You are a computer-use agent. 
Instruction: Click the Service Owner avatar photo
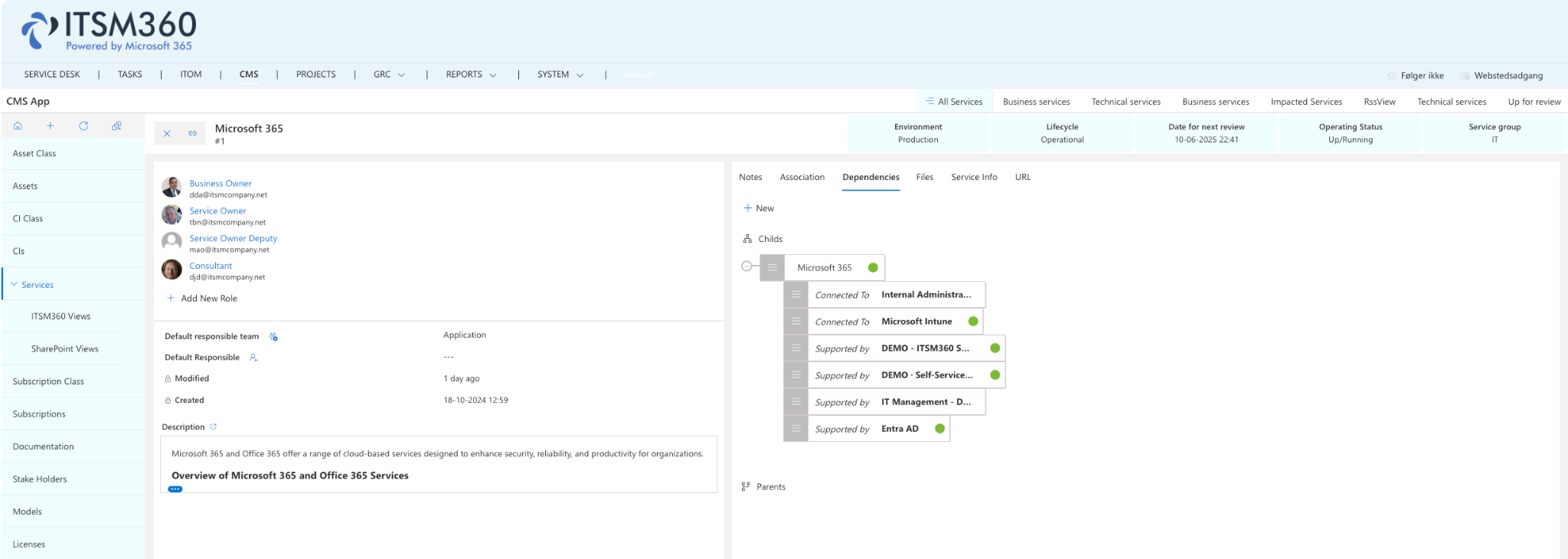pos(171,214)
